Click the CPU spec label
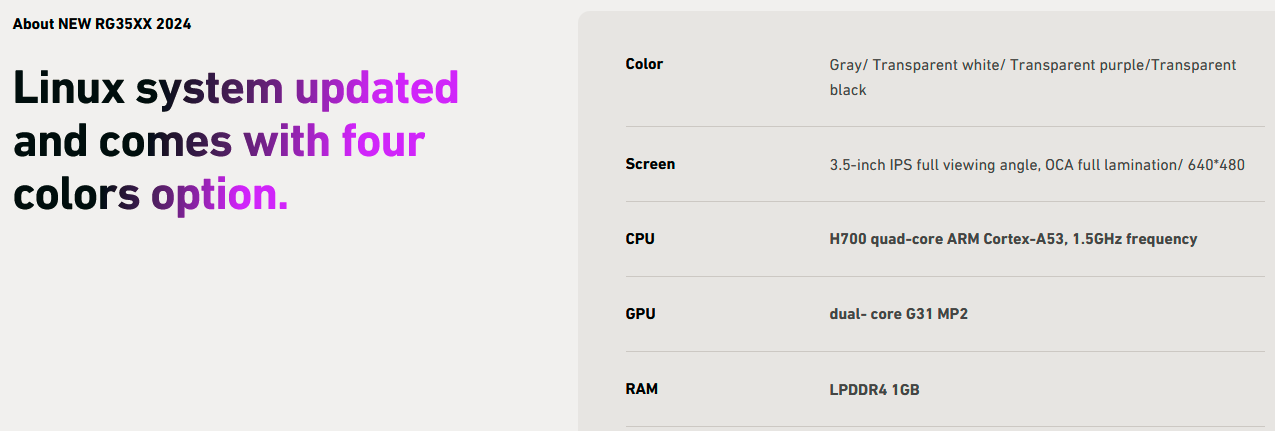This screenshot has width=1275, height=431. pyautogui.click(x=640, y=239)
